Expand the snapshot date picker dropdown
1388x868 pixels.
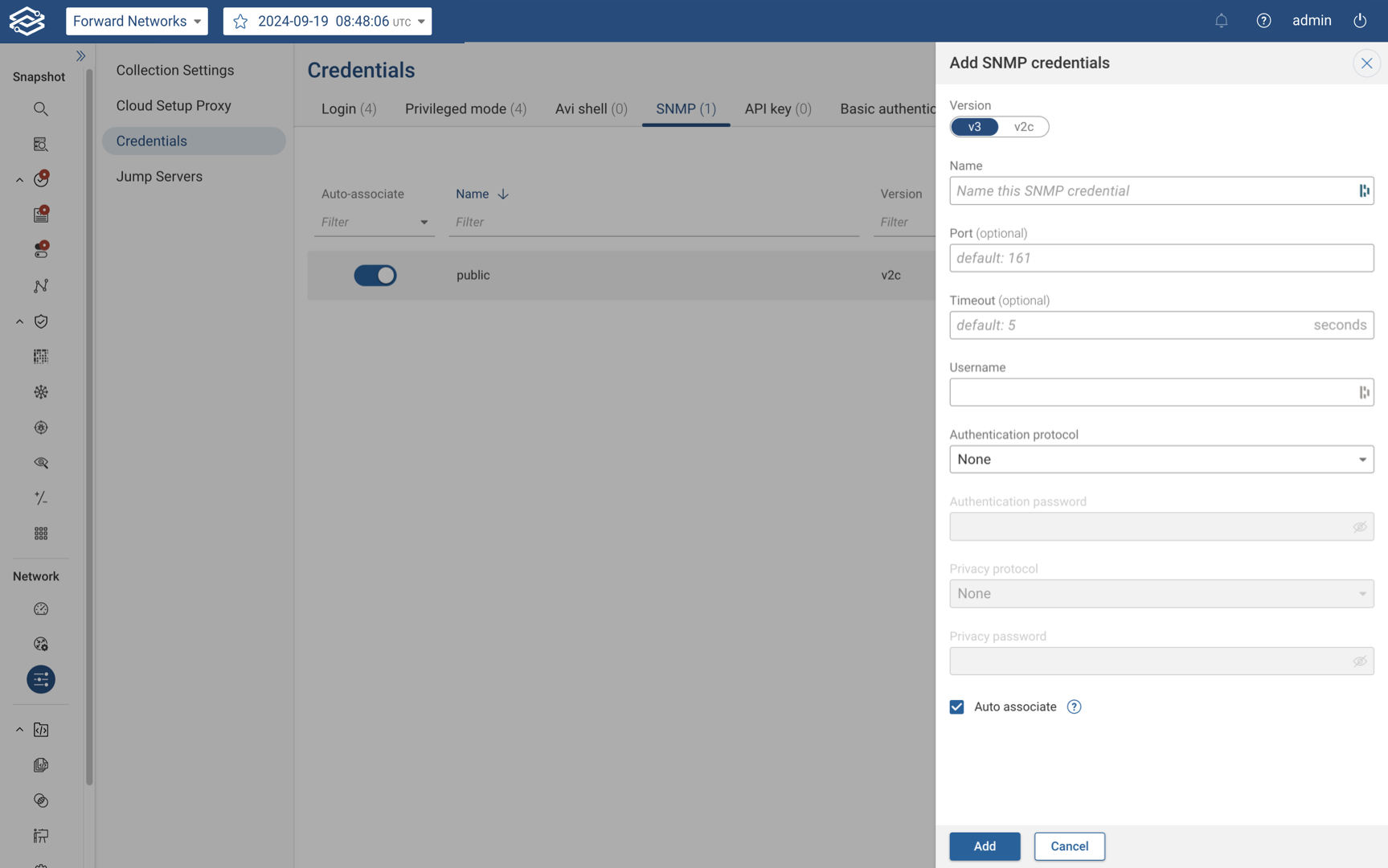pos(421,21)
